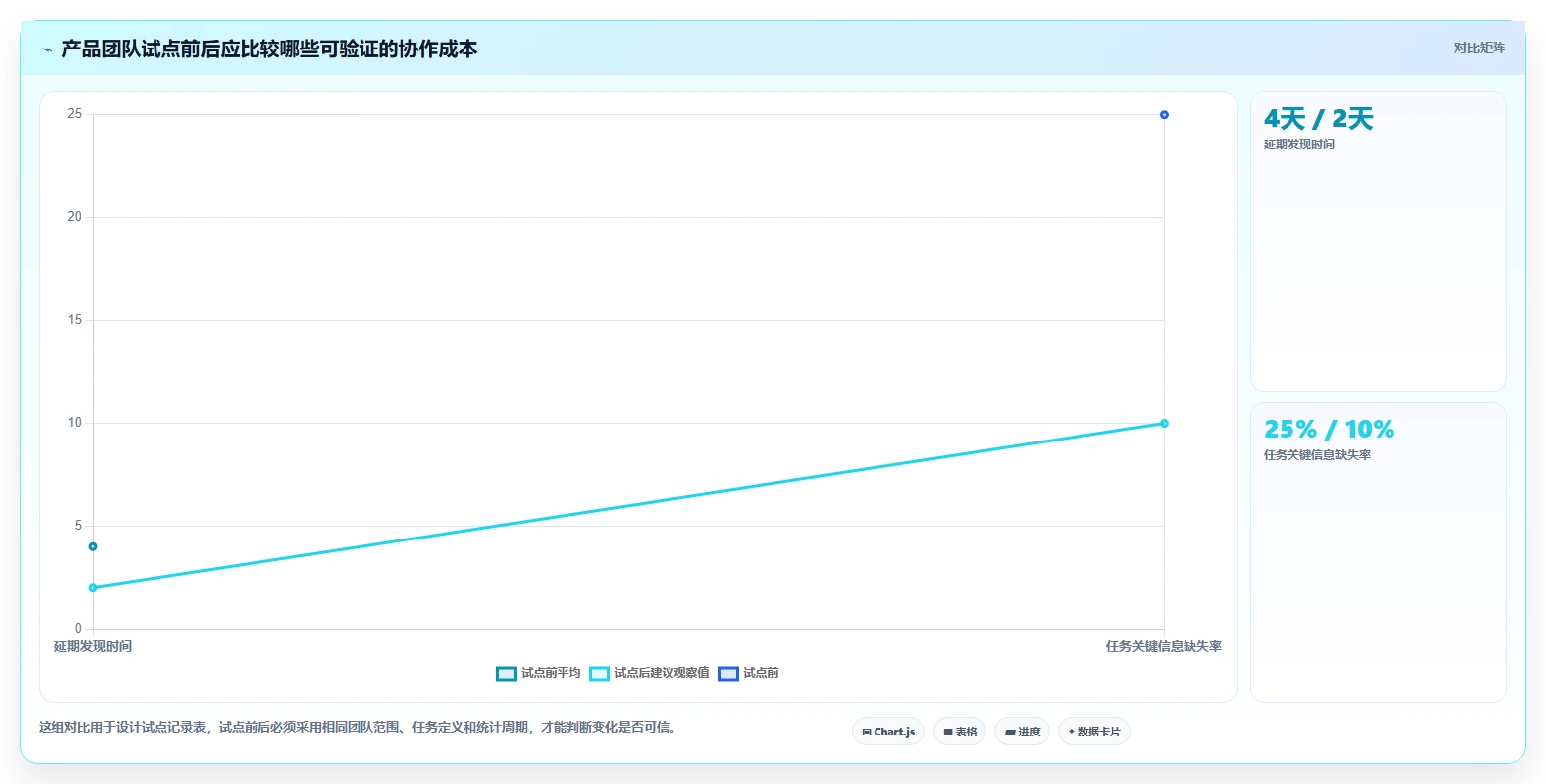Click the 对比矩阵 label in the header
This screenshot has width=1546, height=784.
click(1479, 49)
